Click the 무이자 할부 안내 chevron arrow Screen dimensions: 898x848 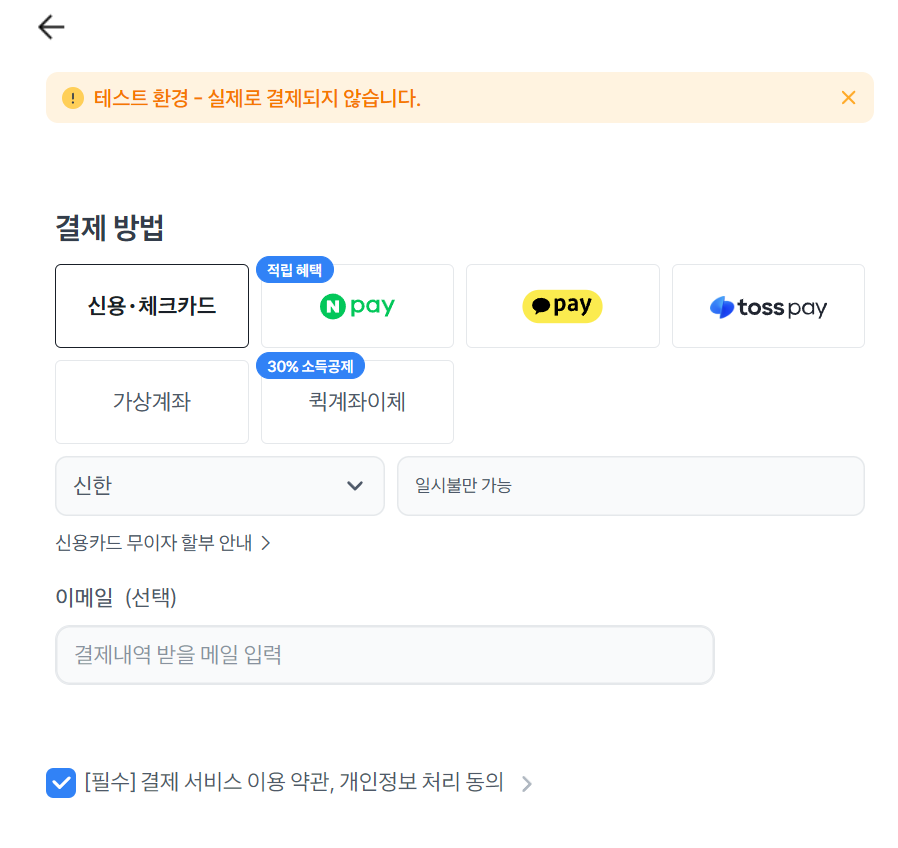click(x=266, y=543)
